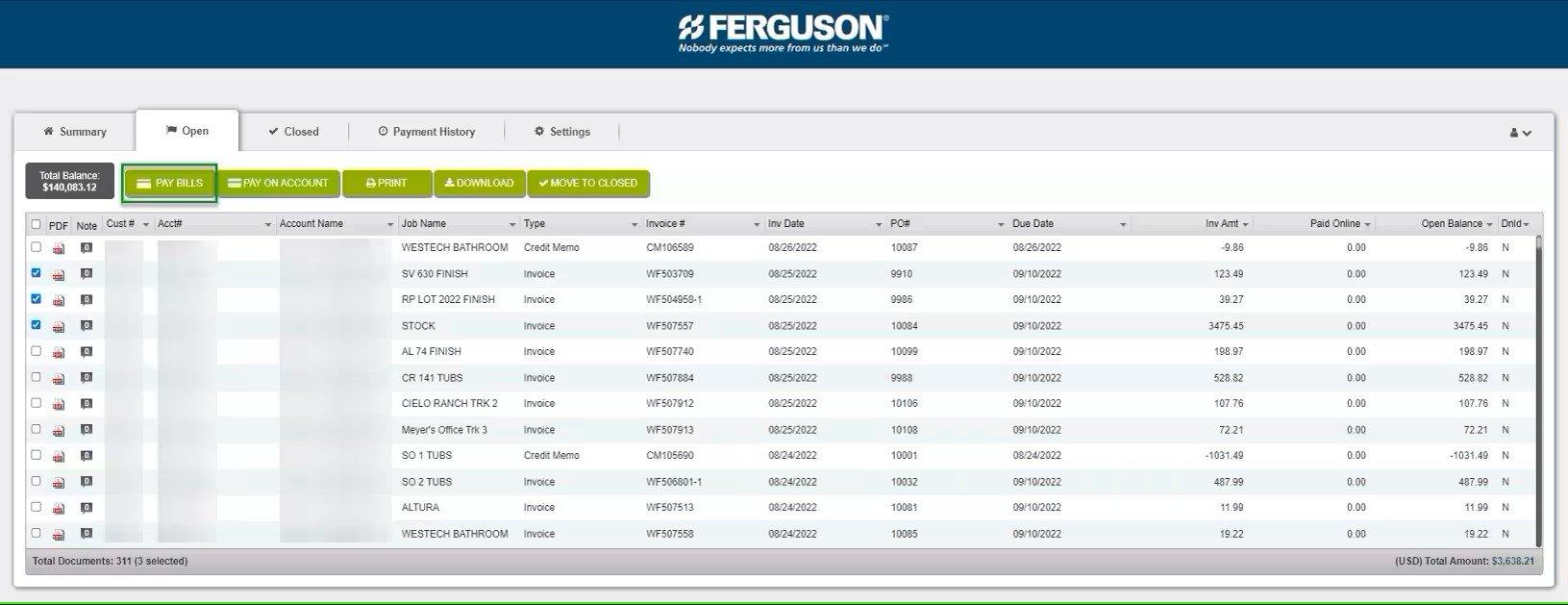Open the Invoice # column dropdown
The width and height of the screenshot is (1568, 605).
pos(757,224)
